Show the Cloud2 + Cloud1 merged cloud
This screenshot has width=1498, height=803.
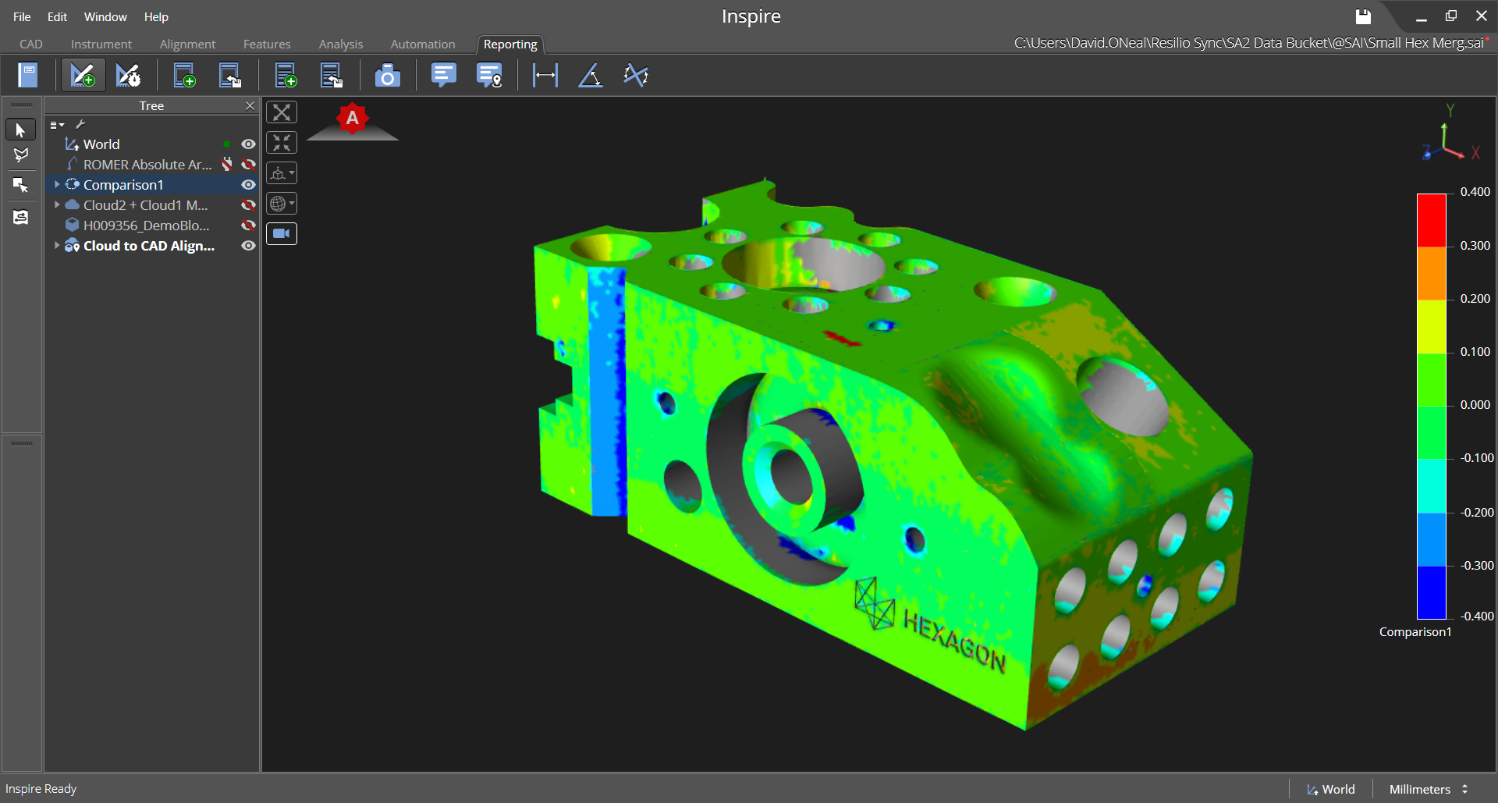(249, 205)
